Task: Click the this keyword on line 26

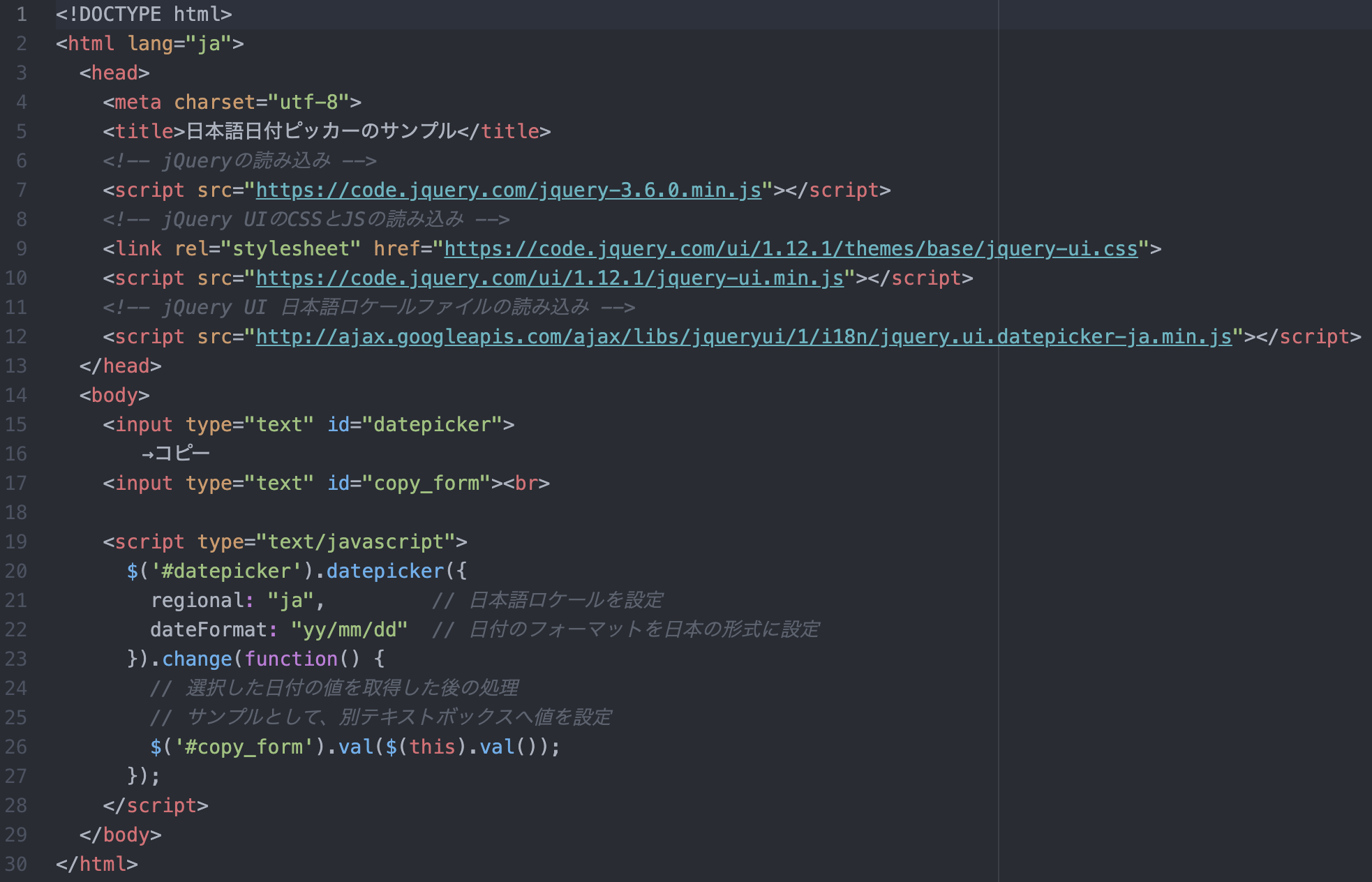Action: tap(432, 747)
